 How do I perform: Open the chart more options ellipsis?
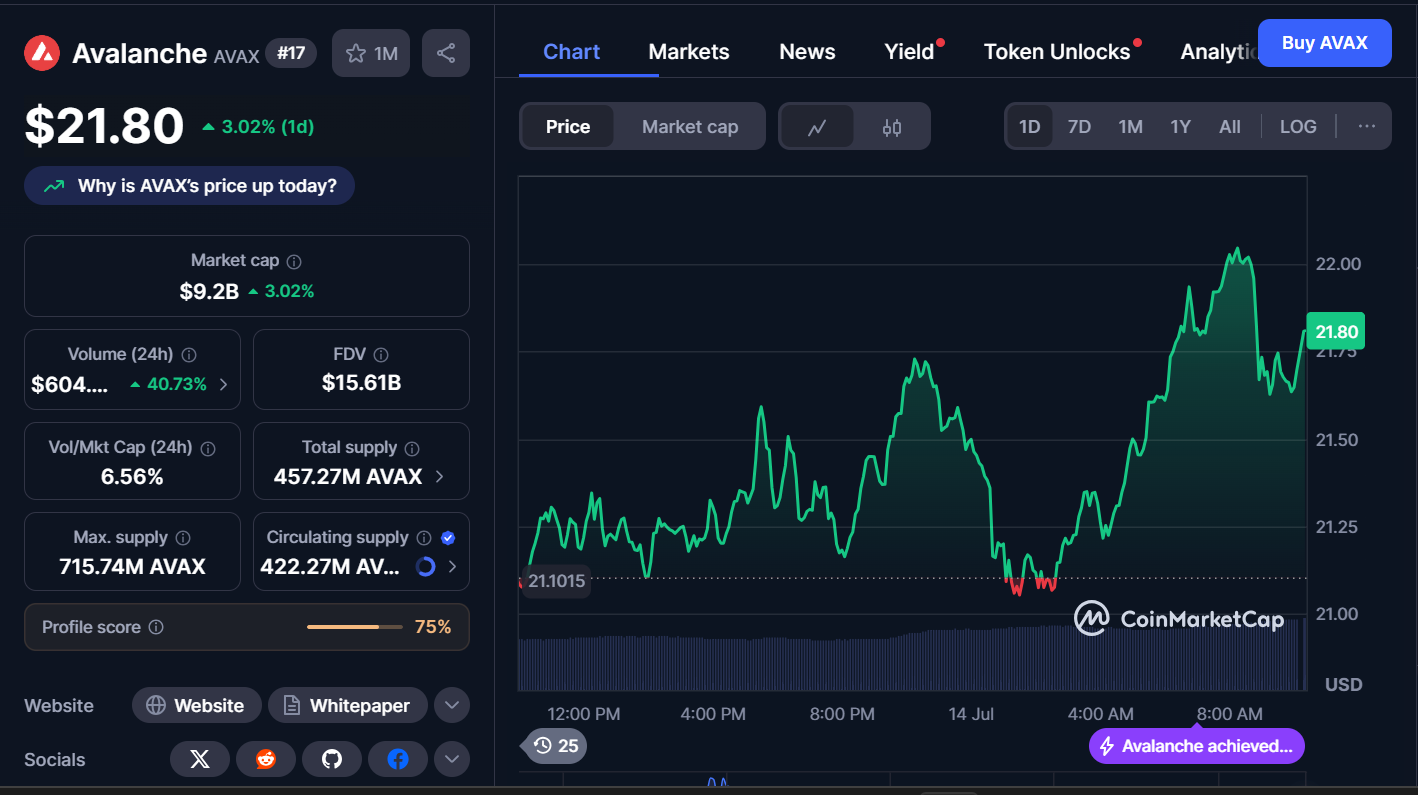coord(1367,127)
